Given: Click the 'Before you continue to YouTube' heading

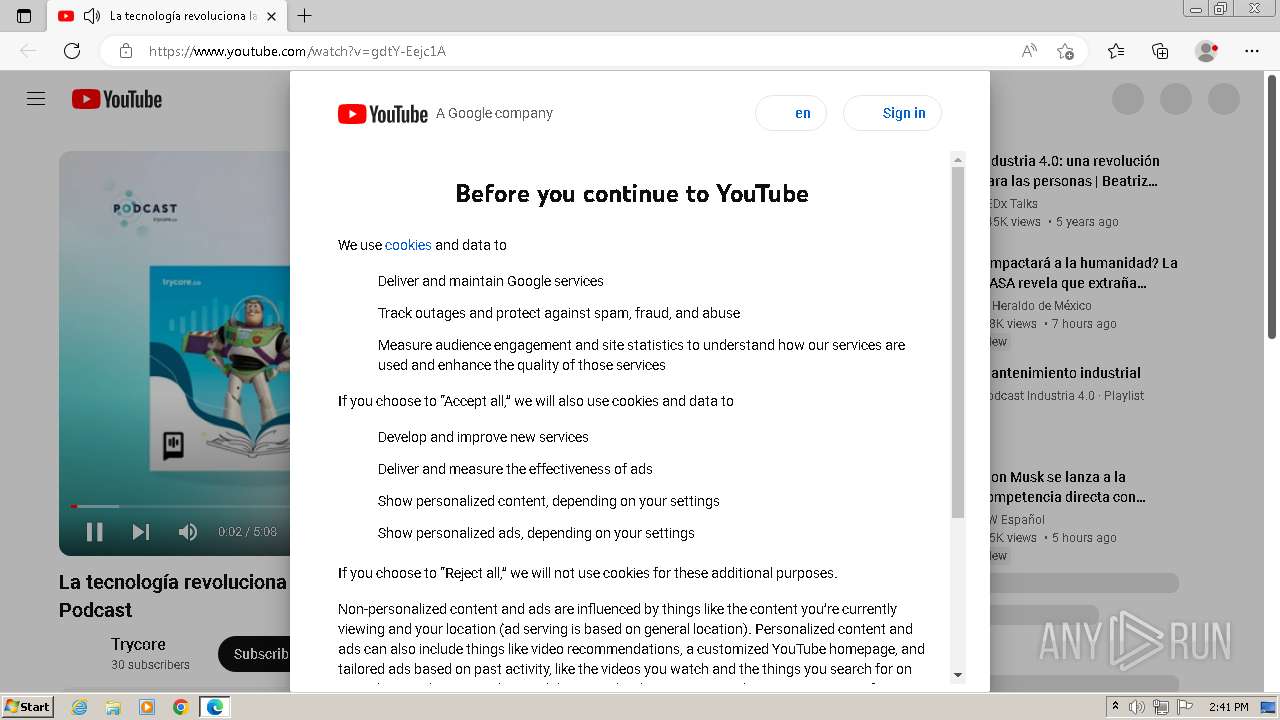Looking at the screenshot, I should pyautogui.click(x=632, y=194).
